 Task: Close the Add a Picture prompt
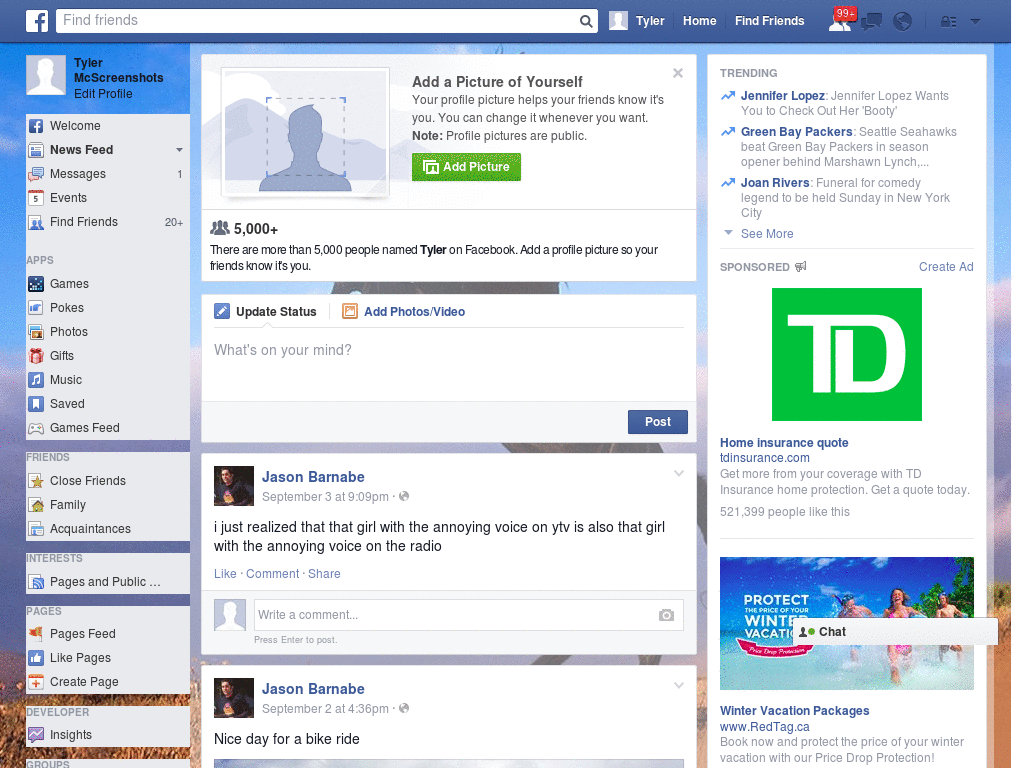(678, 73)
